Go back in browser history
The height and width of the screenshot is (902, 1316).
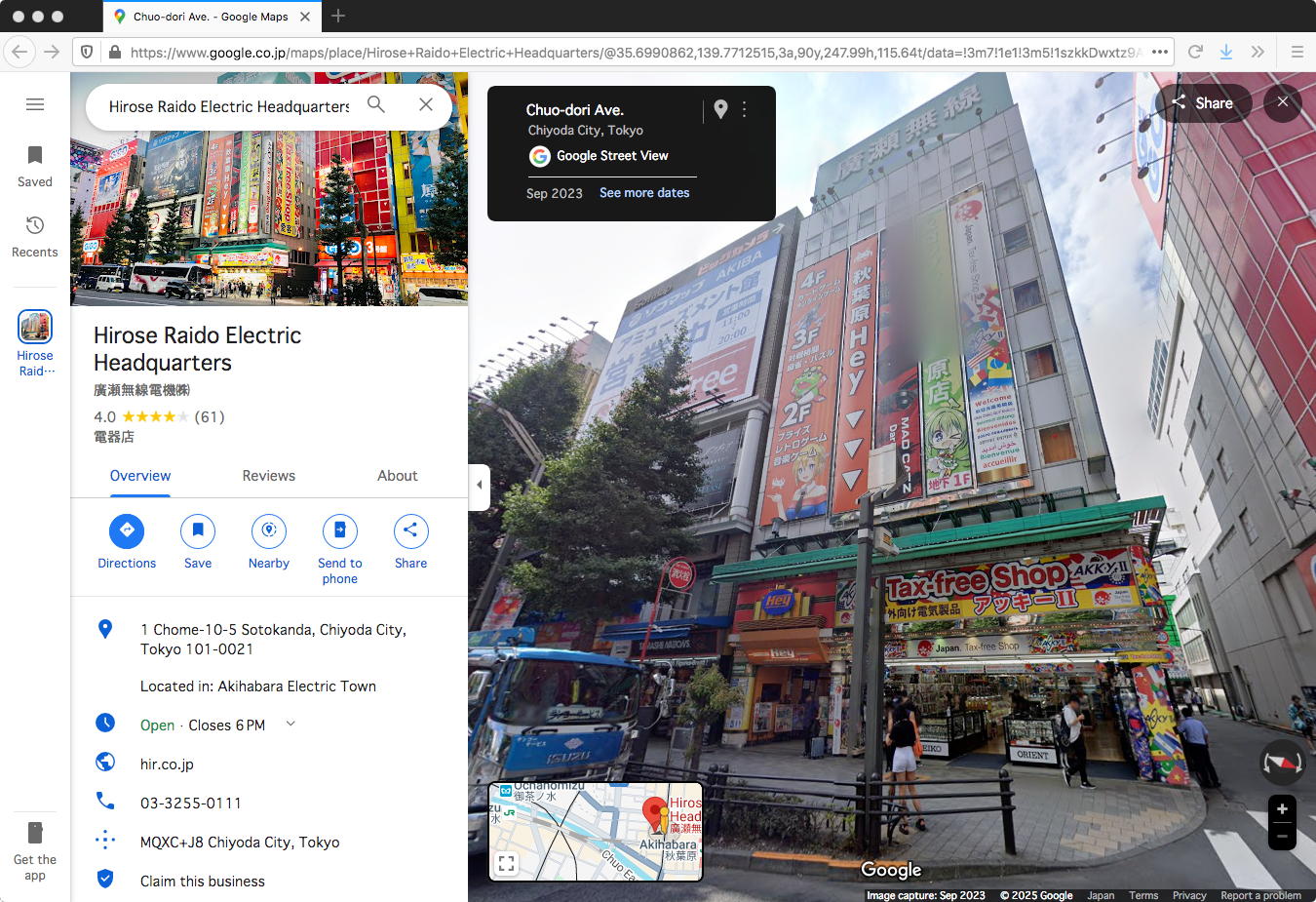click(20, 52)
